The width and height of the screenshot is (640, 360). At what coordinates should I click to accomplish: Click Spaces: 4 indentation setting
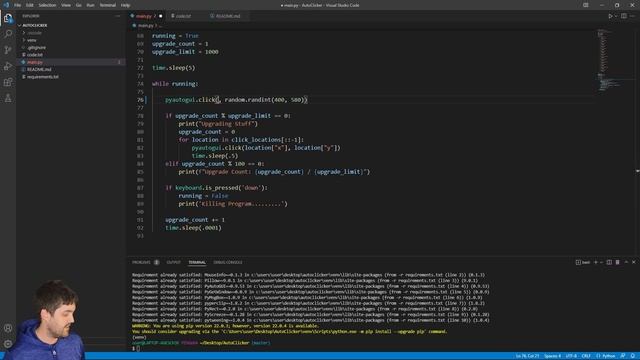(x=553, y=356)
